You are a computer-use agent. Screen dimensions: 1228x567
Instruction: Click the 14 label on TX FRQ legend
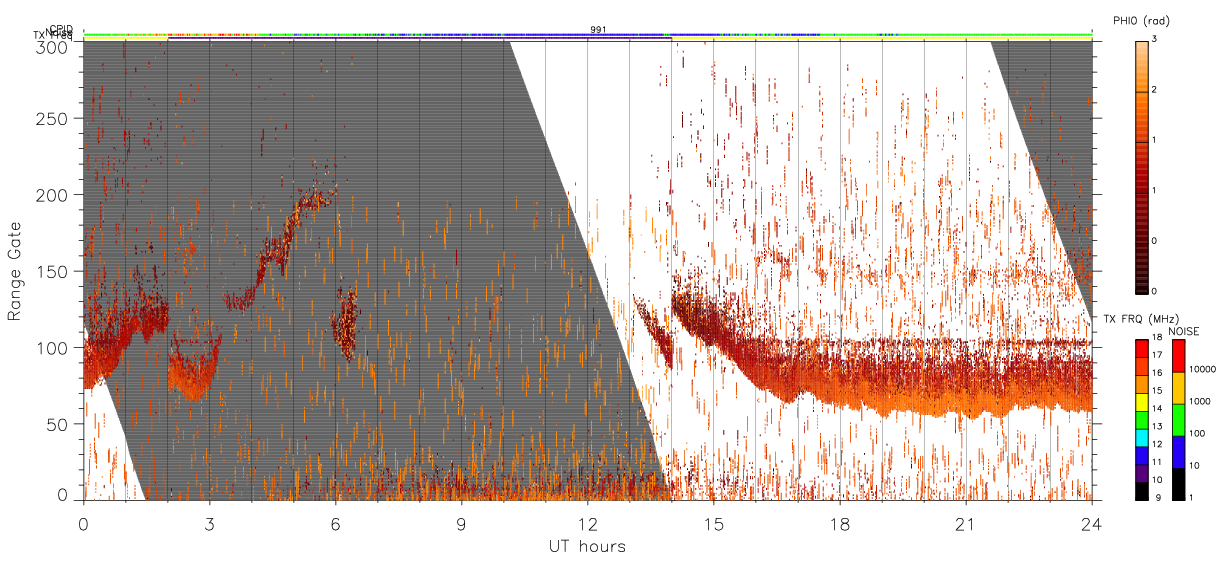click(1158, 410)
